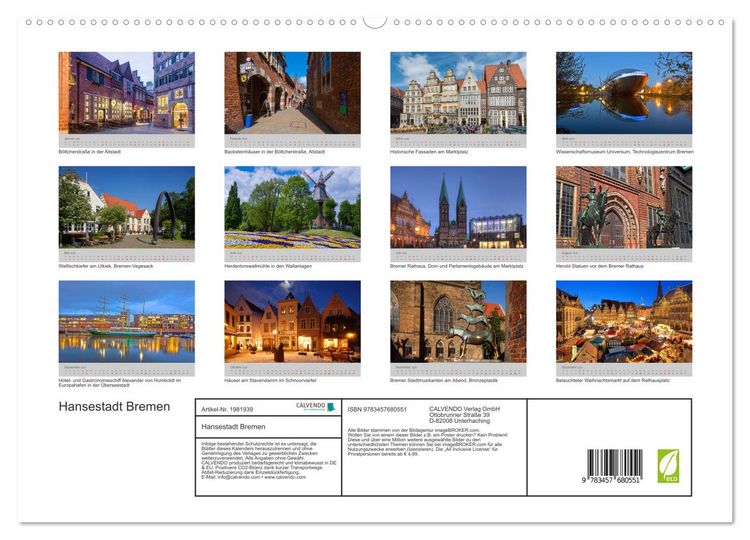Open the Alexander von Humboldt ship photo

(127, 321)
